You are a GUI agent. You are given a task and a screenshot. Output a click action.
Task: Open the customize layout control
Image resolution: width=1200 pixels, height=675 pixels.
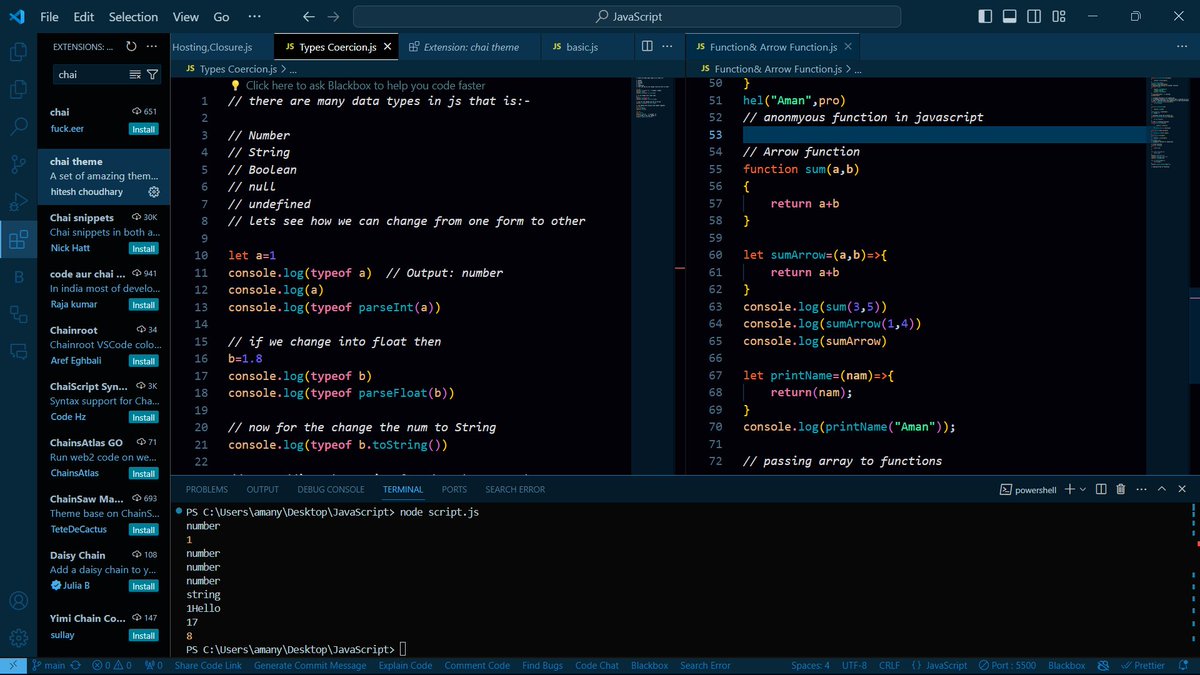point(1058,16)
